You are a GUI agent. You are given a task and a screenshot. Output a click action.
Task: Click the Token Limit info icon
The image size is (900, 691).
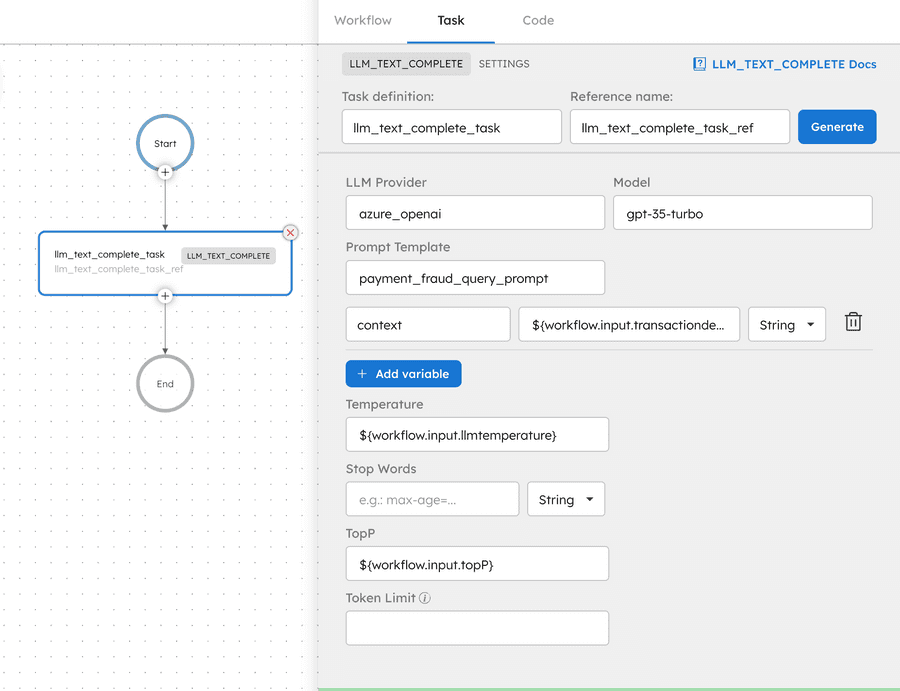(425, 599)
